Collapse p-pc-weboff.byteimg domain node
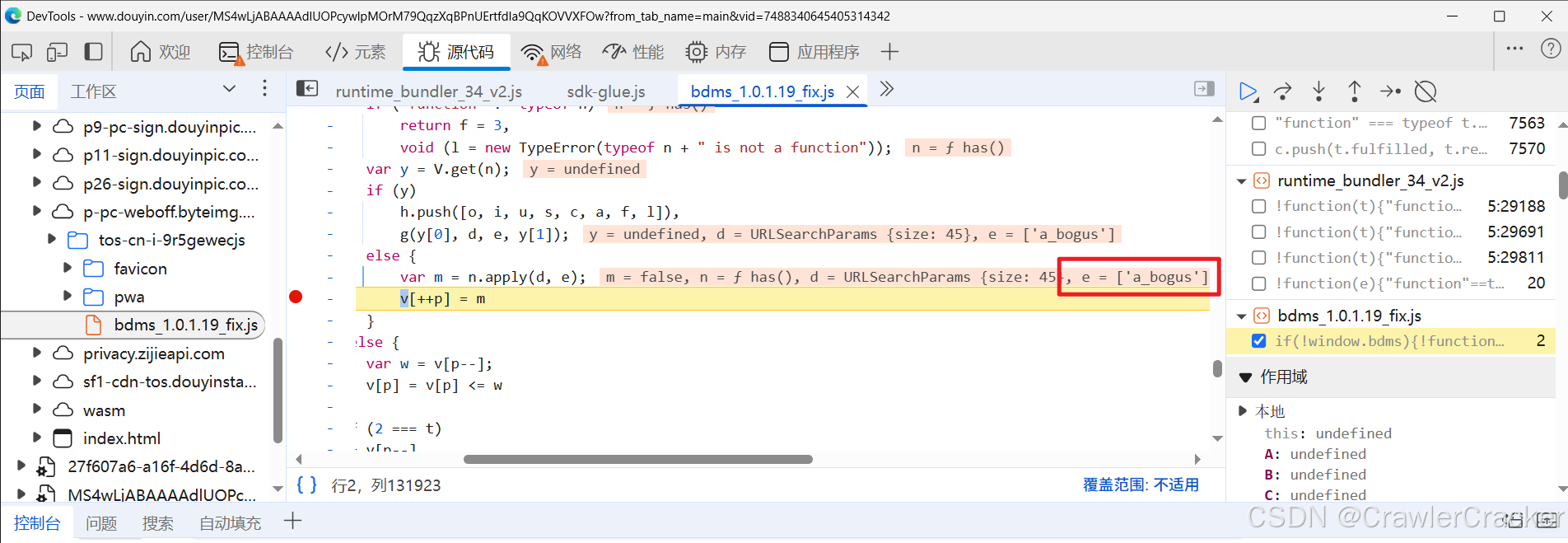 [36, 211]
